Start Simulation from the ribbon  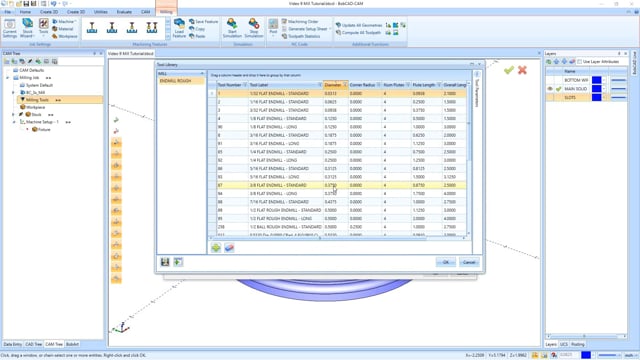tap(232, 28)
